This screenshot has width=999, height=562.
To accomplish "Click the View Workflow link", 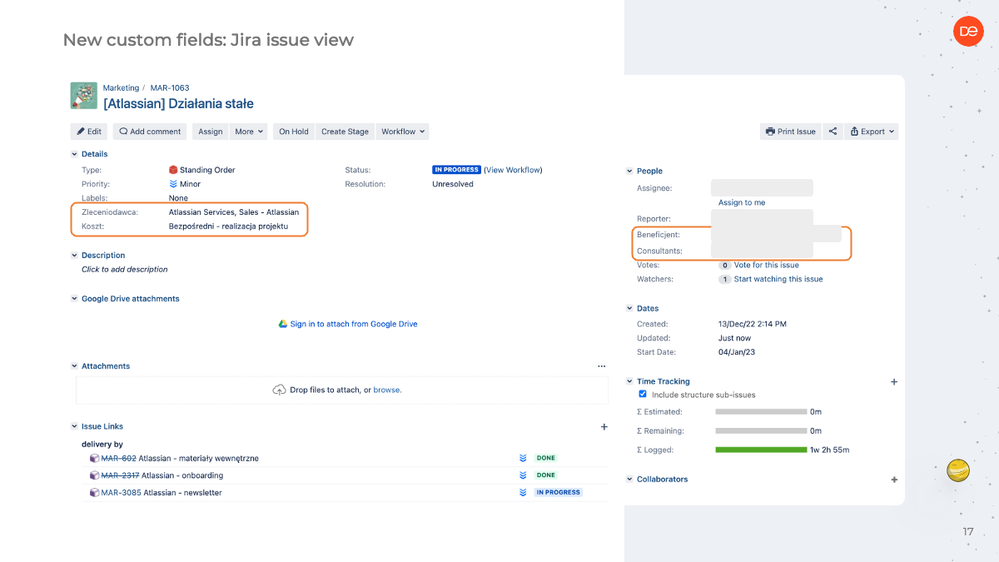I will [513, 170].
